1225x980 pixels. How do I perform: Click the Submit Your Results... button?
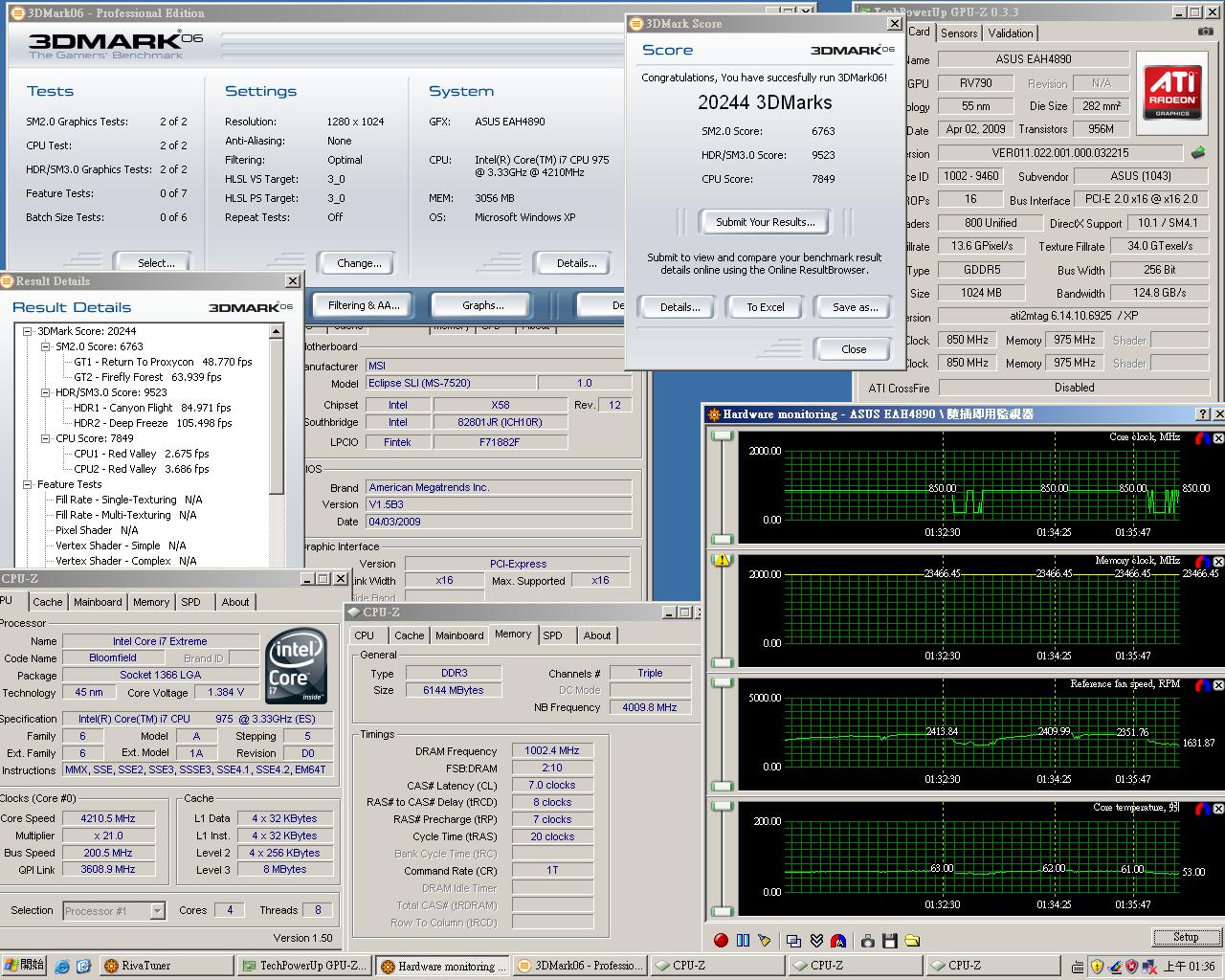[x=766, y=222]
